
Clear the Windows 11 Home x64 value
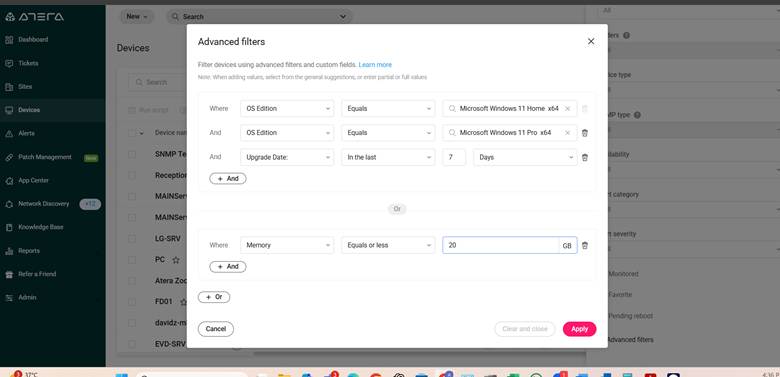(x=567, y=108)
